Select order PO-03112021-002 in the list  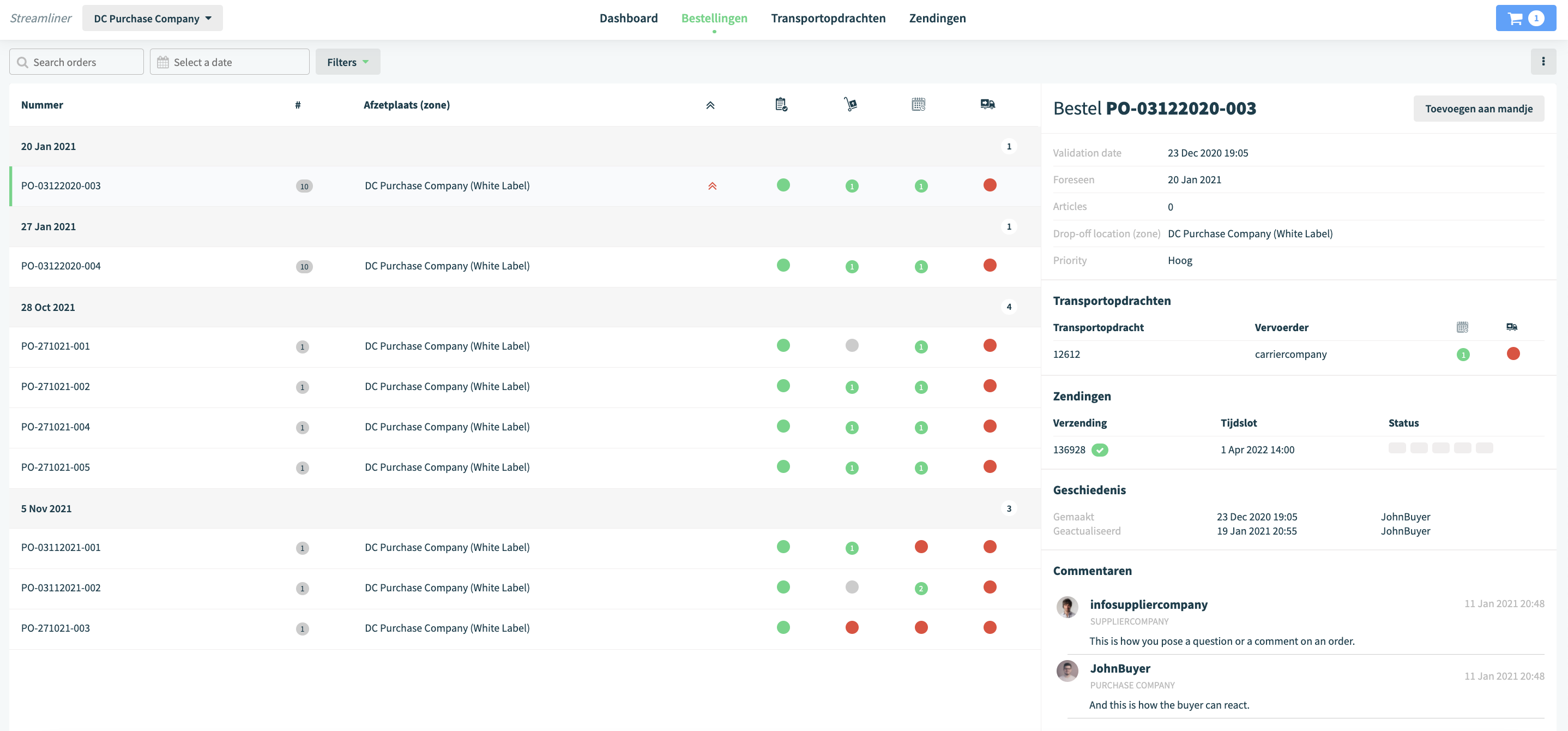(x=524, y=588)
